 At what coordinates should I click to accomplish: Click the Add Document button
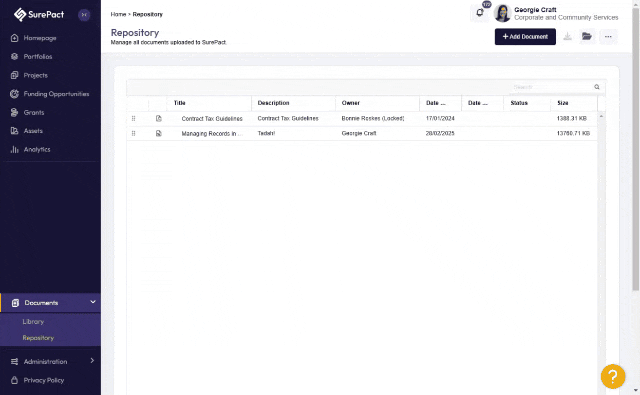(x=525, y=37)
